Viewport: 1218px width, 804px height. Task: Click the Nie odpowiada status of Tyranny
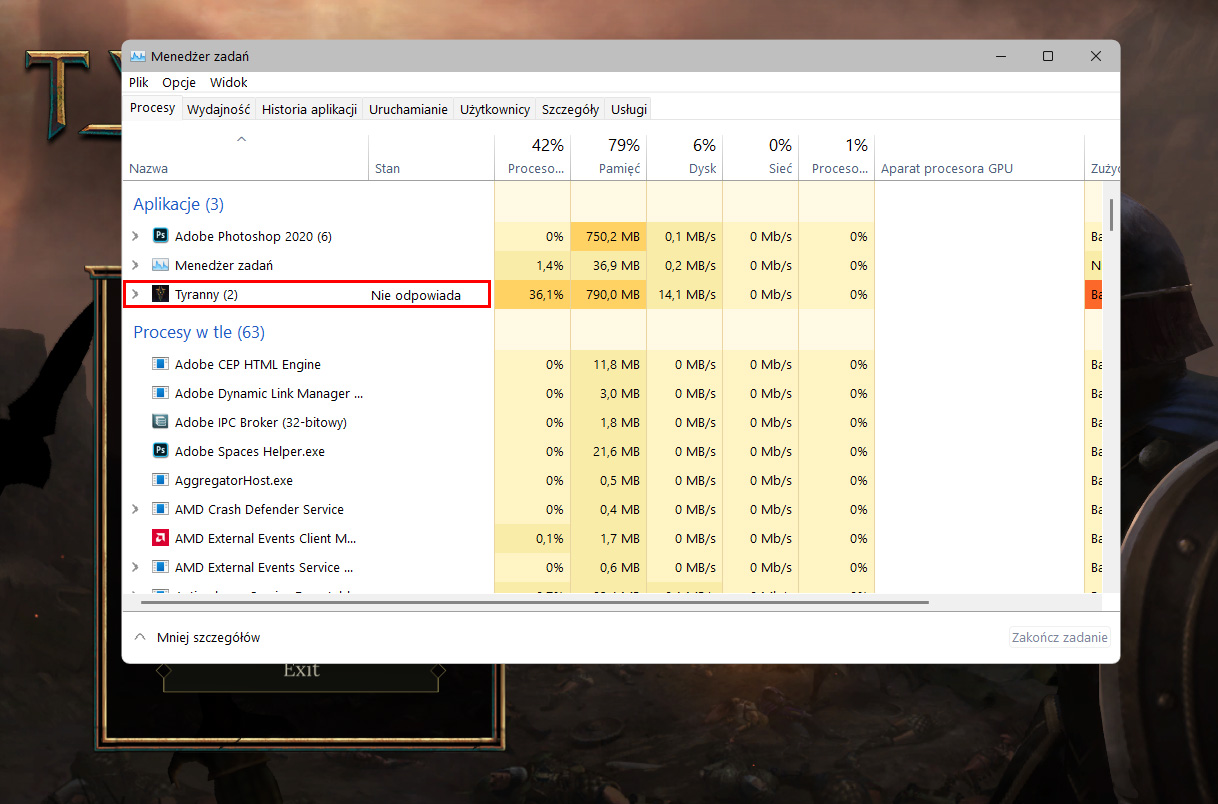pos(416,295)
